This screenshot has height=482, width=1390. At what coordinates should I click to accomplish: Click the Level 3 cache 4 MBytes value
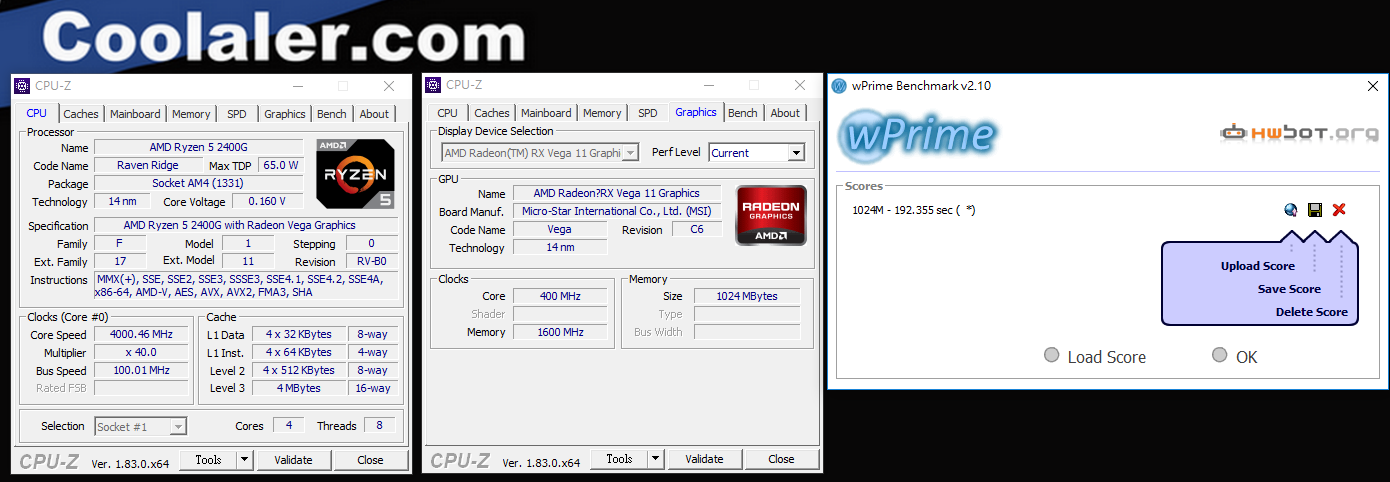pos(299,388)
